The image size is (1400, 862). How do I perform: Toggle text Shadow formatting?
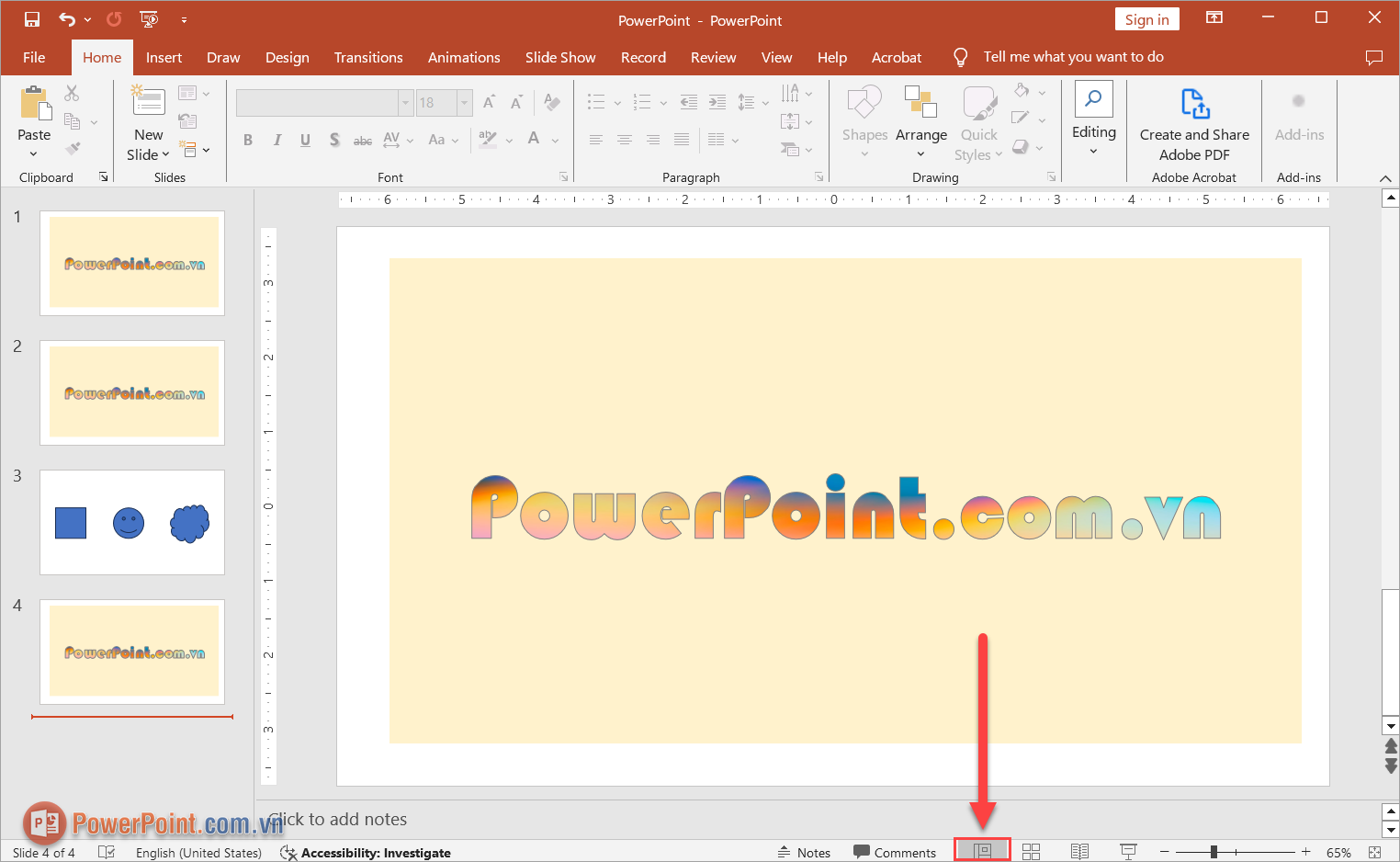pos(334,140)
